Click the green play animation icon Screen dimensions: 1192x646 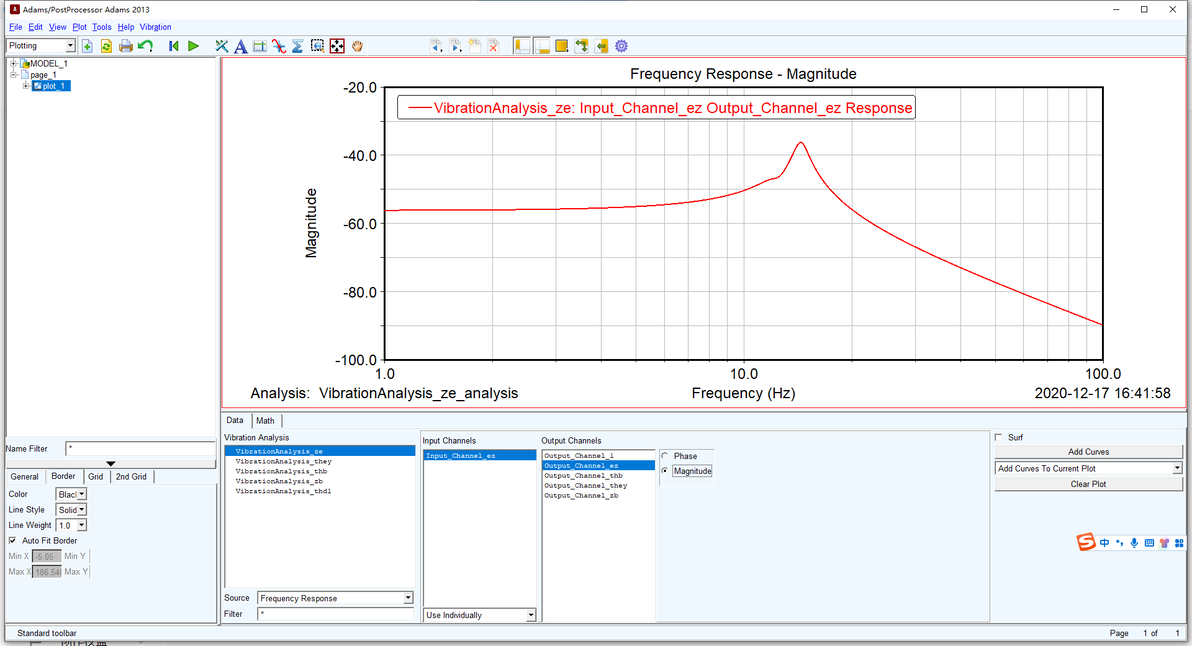[193, 46]
